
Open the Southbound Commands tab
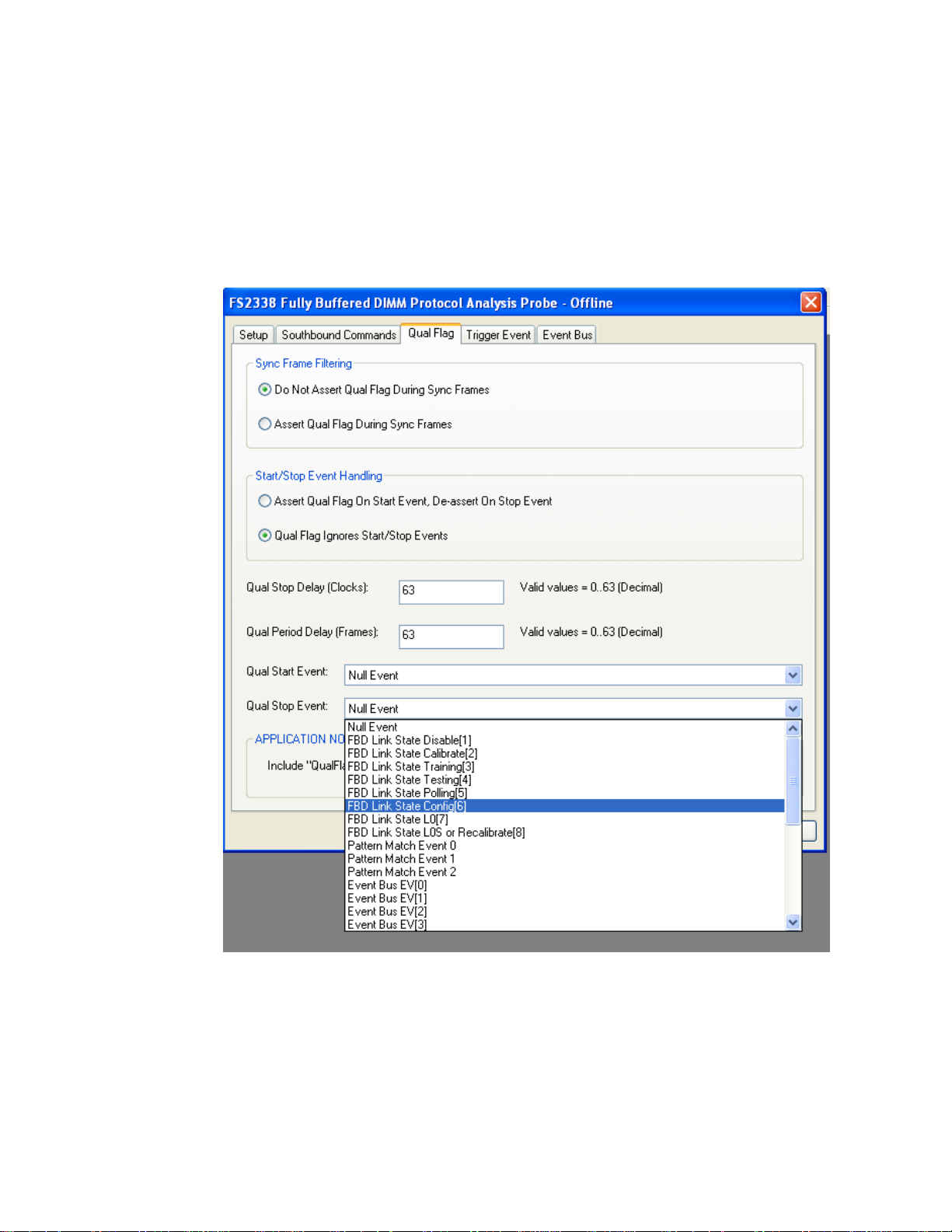(x=339, y=335)
